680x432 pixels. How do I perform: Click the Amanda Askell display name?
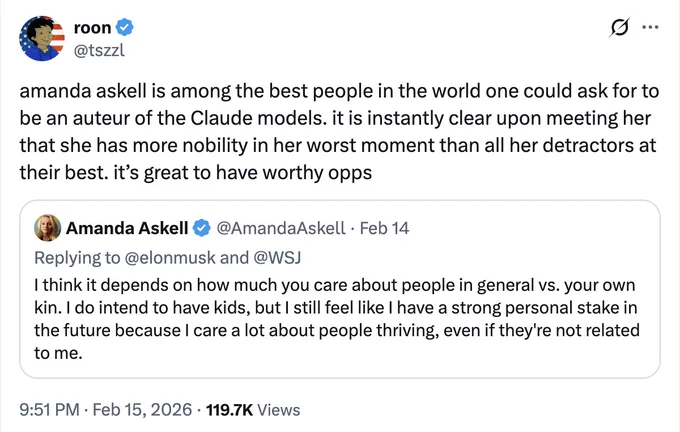pos(127,228)
